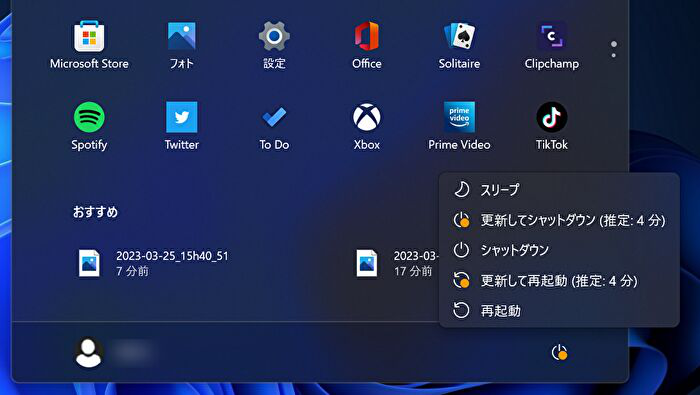Open 設定 gear icon
Image resolution: width=700 pixels, height=395 pixels.
(x=274, y=45)
